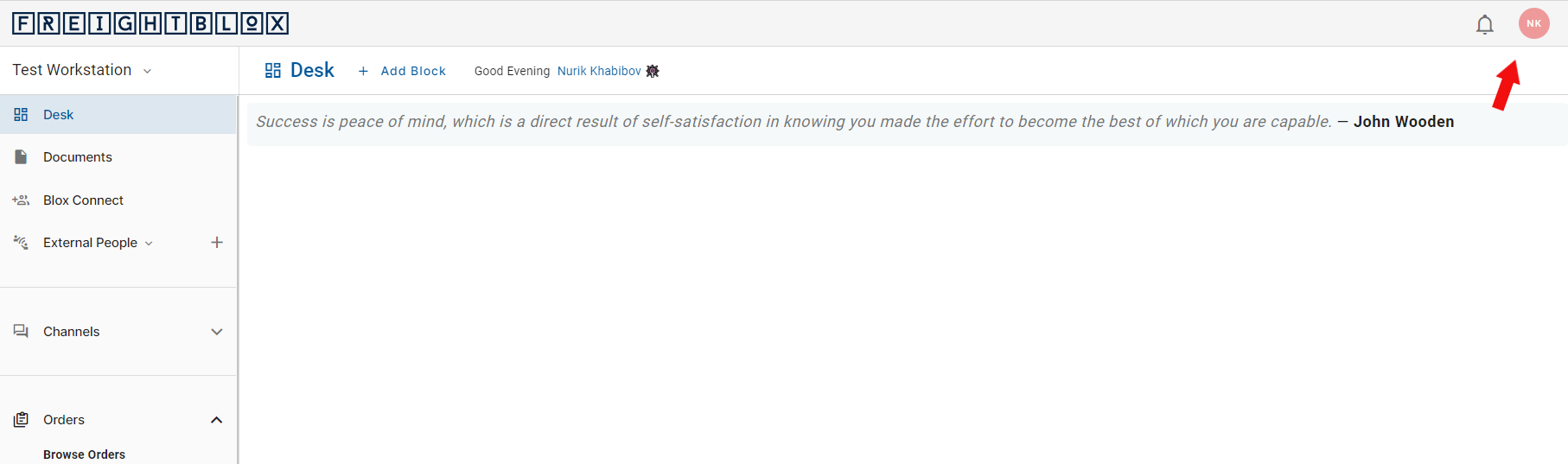Image resolution: width=1568 pixels, height=464 pixels.
Task: Click the Orders clipboard icon
Action: point(21,419)
